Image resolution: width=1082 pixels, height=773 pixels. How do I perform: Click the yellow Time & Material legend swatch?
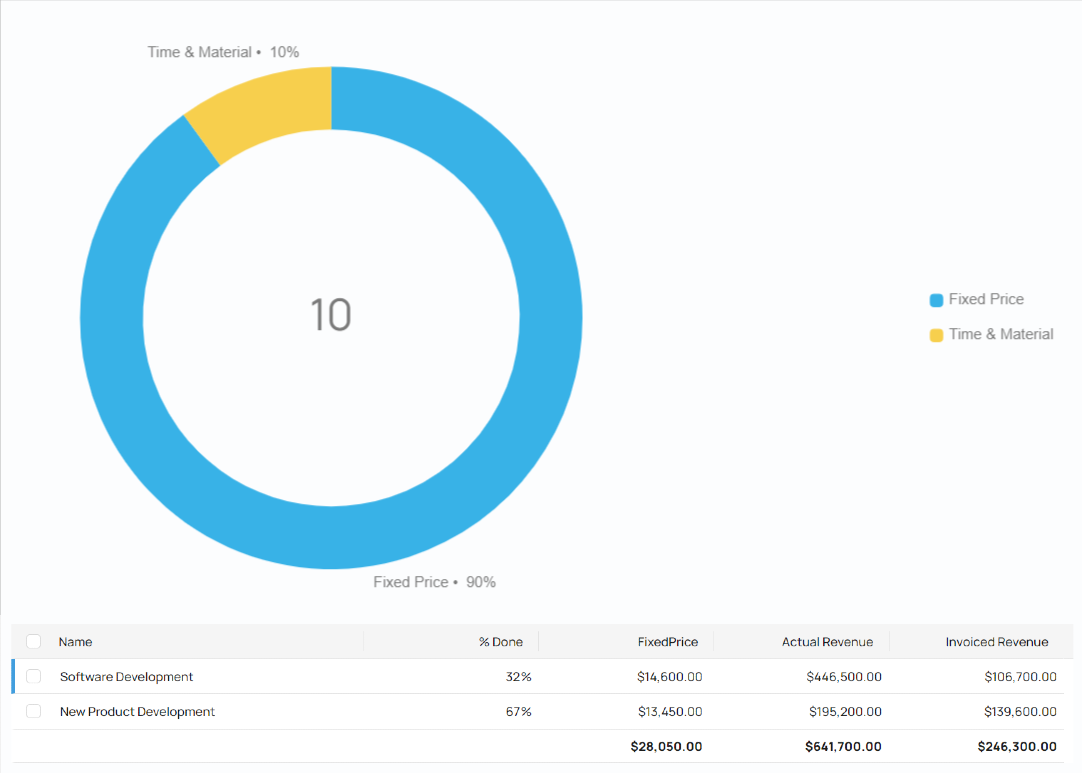pos(936,335)
